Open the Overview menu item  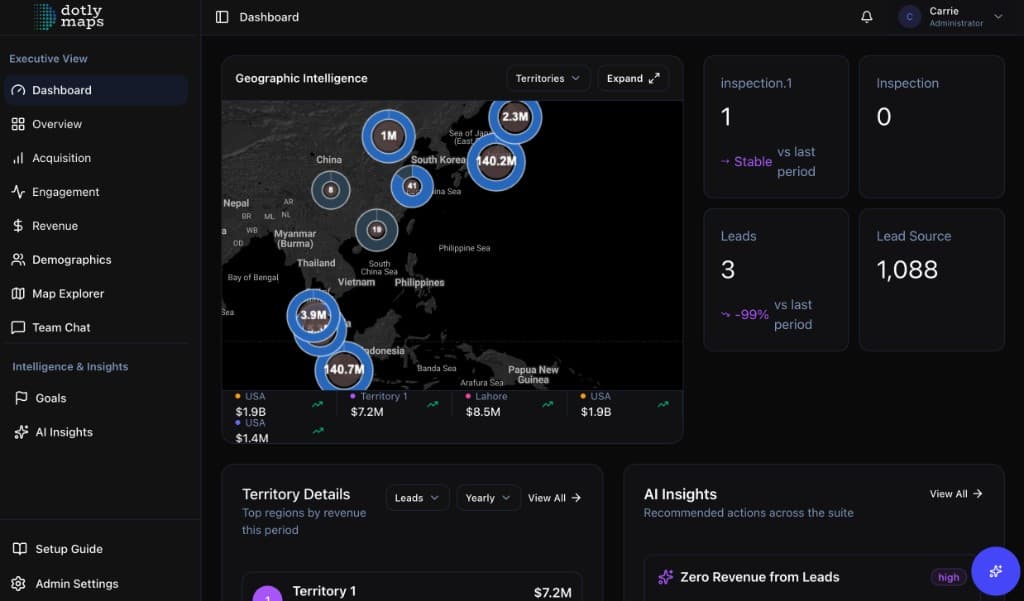[x=96, y=124]
